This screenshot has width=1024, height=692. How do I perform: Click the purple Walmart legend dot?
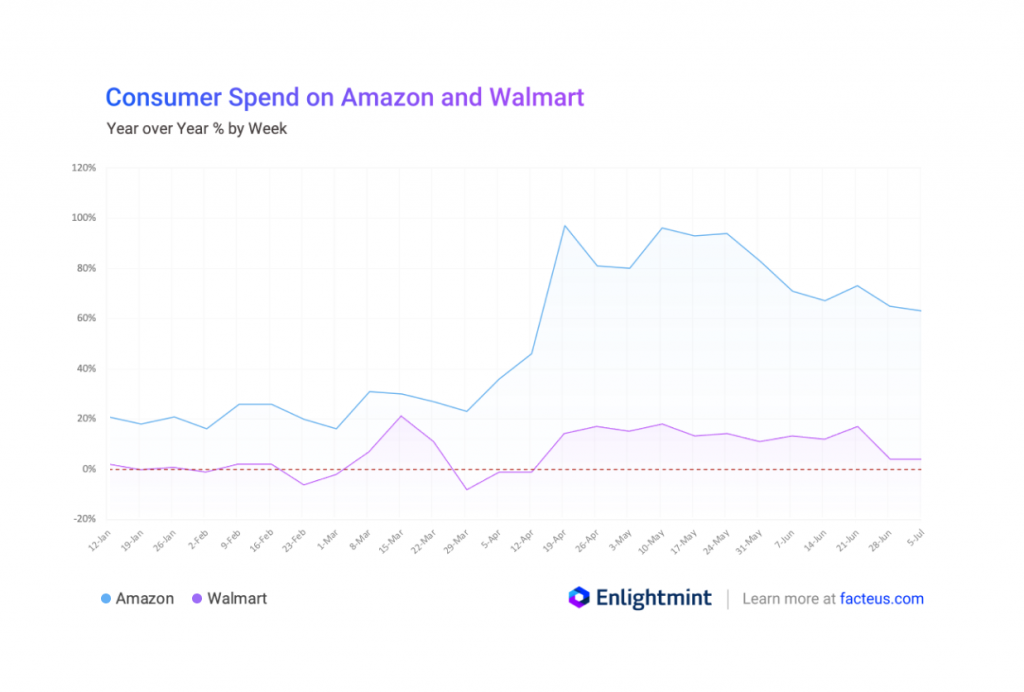197,599
